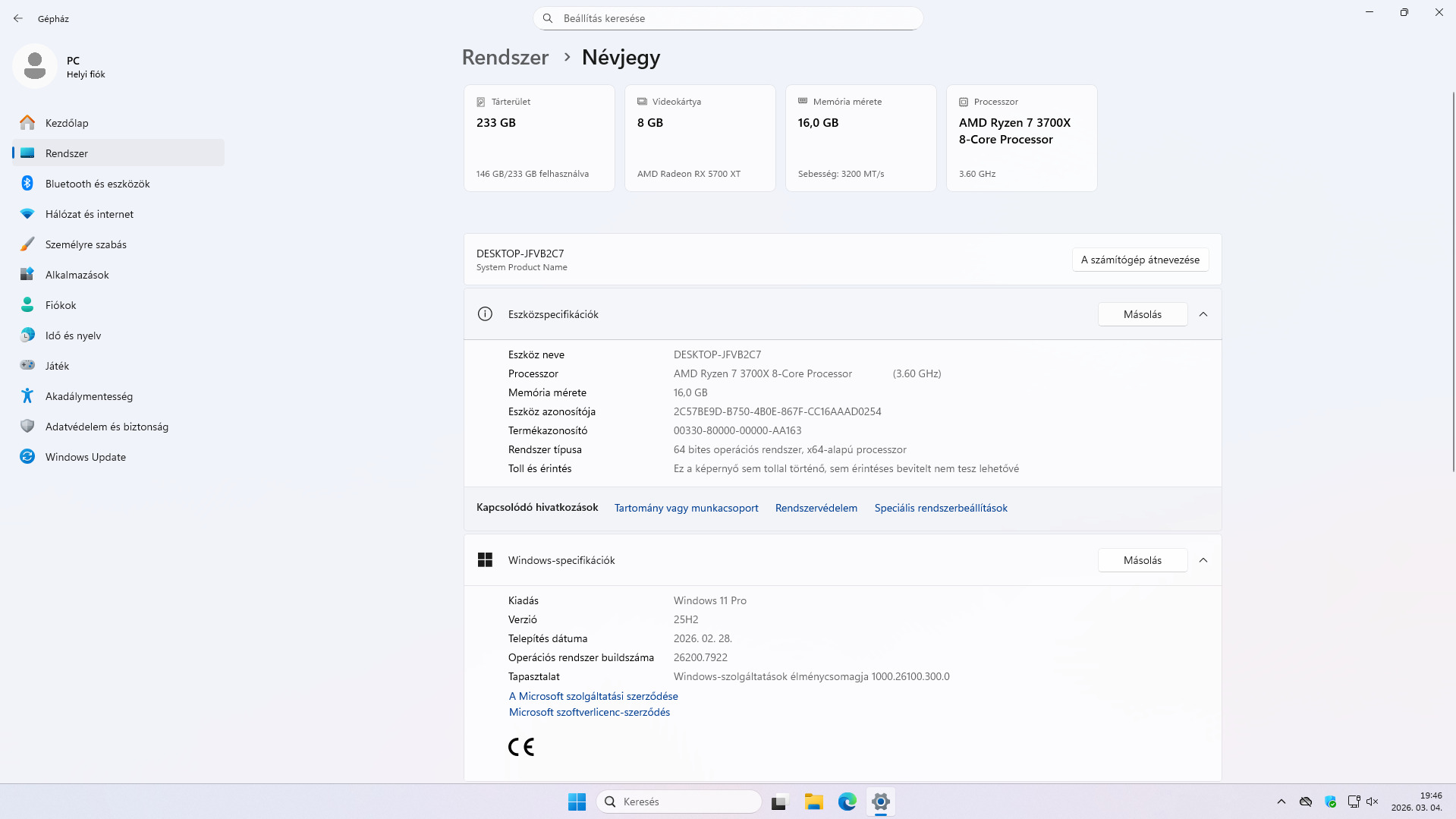The height and width of the screenshot is (819, 1456).
Task: Click the OS build number 26200.7922
Action: (700, 657)
